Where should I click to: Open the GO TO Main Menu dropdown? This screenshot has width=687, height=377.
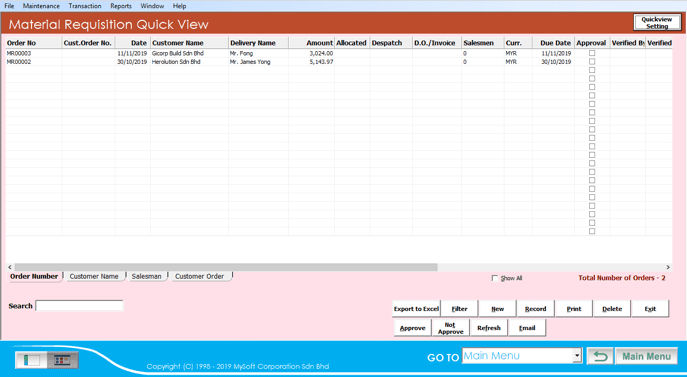coord(577,356)
